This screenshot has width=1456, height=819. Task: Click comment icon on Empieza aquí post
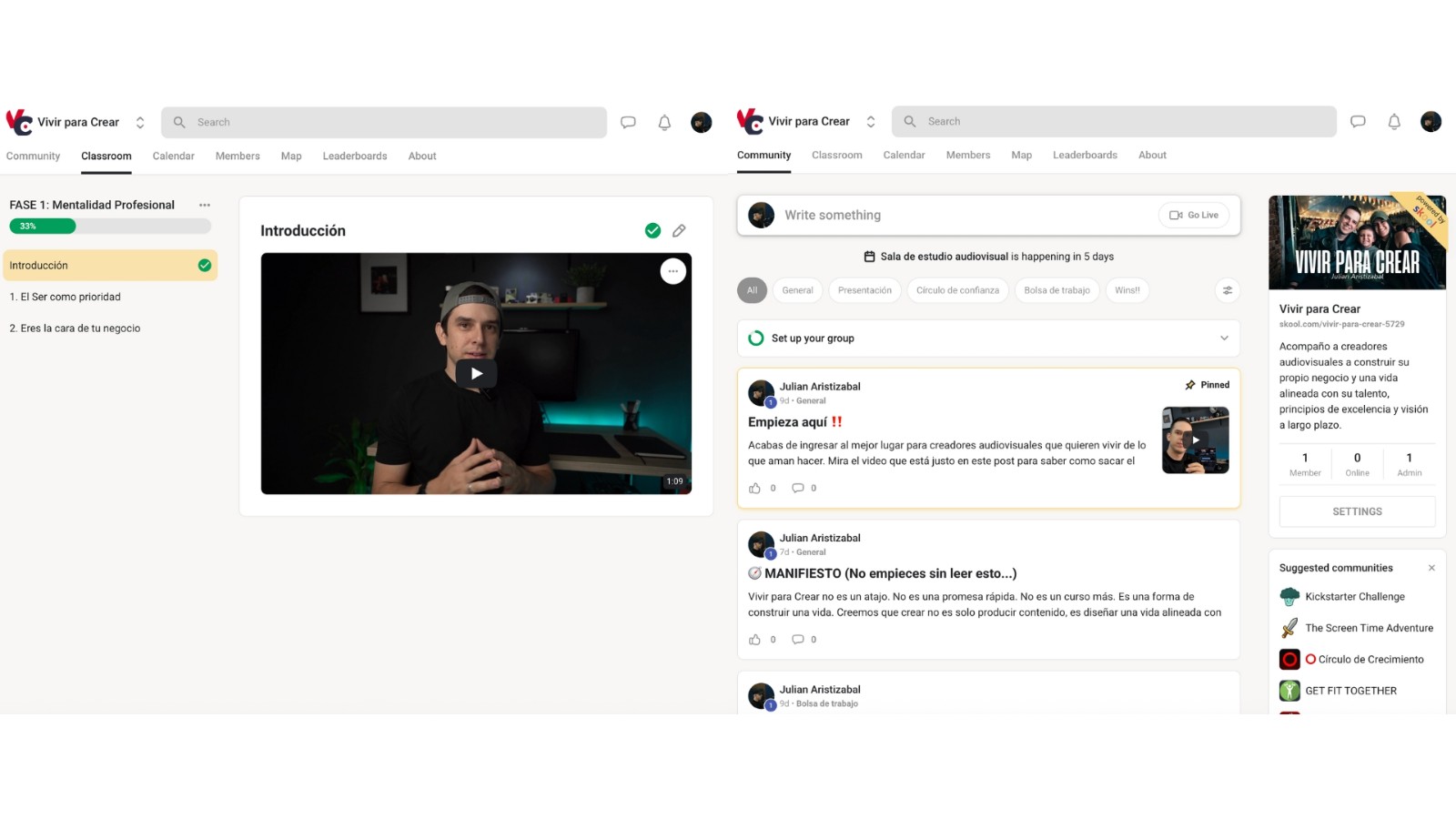click(x=797, y=489)
